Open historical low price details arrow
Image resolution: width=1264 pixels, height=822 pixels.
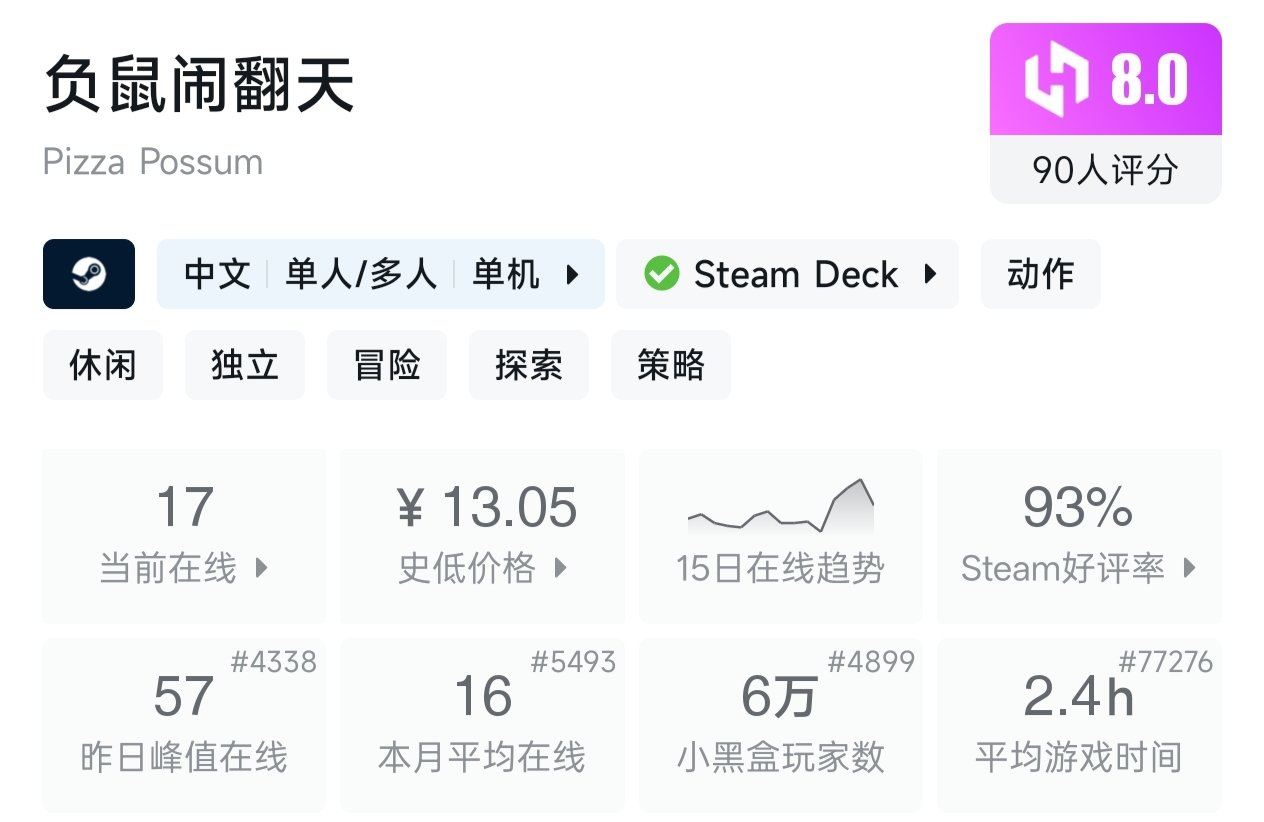560,568
